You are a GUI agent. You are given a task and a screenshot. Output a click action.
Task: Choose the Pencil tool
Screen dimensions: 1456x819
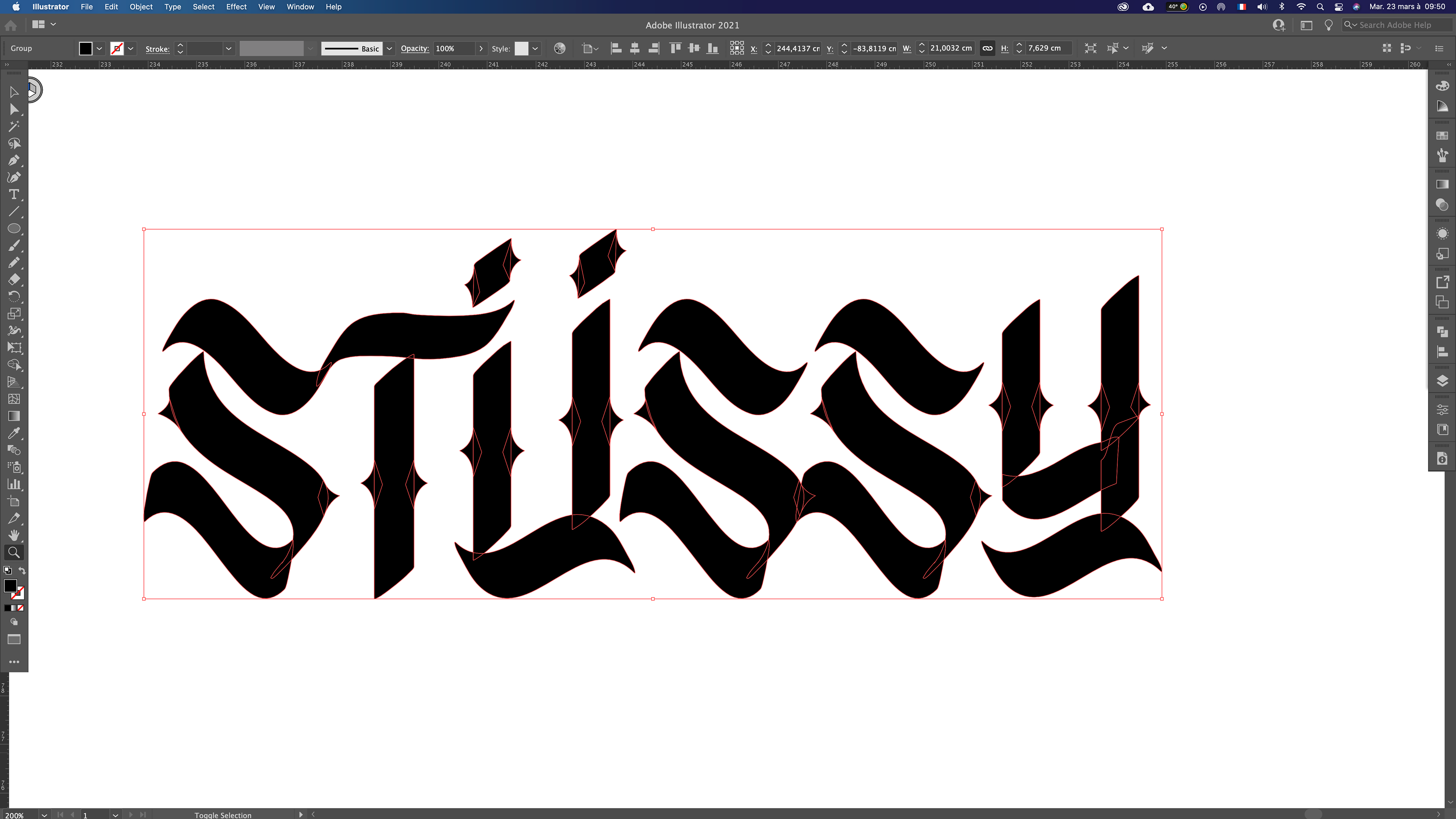(x=14, y=262)
